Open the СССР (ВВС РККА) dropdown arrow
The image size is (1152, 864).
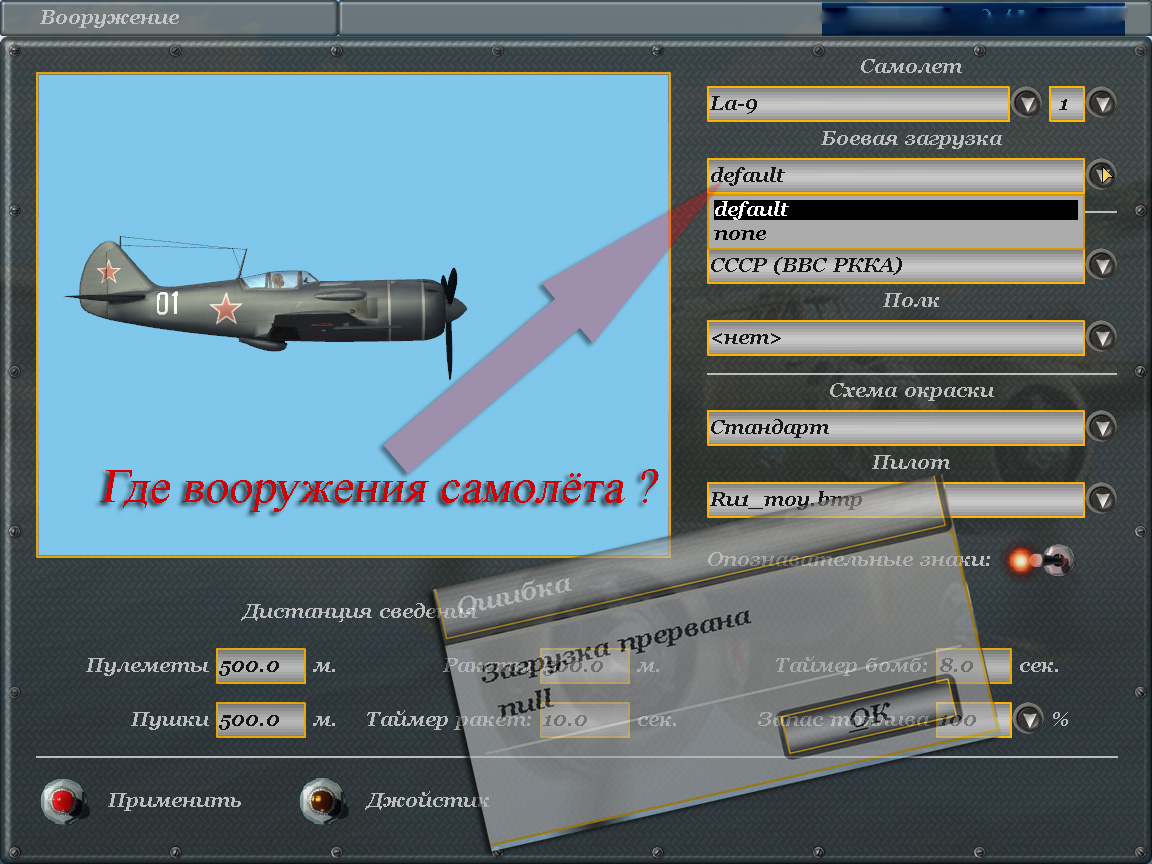tap(1102, 264)
